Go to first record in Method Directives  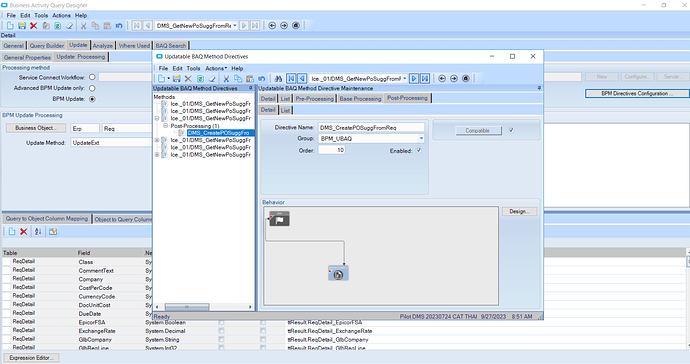pos(291,78)
